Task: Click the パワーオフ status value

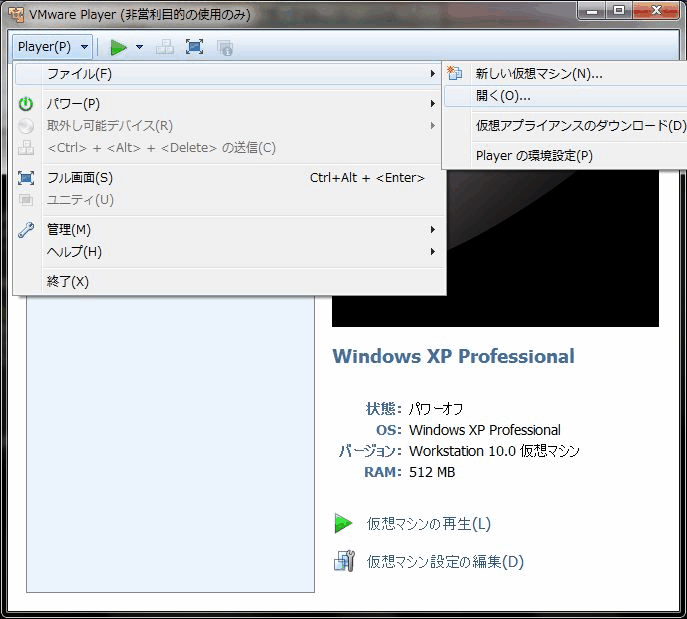Action: coord(436,409)
